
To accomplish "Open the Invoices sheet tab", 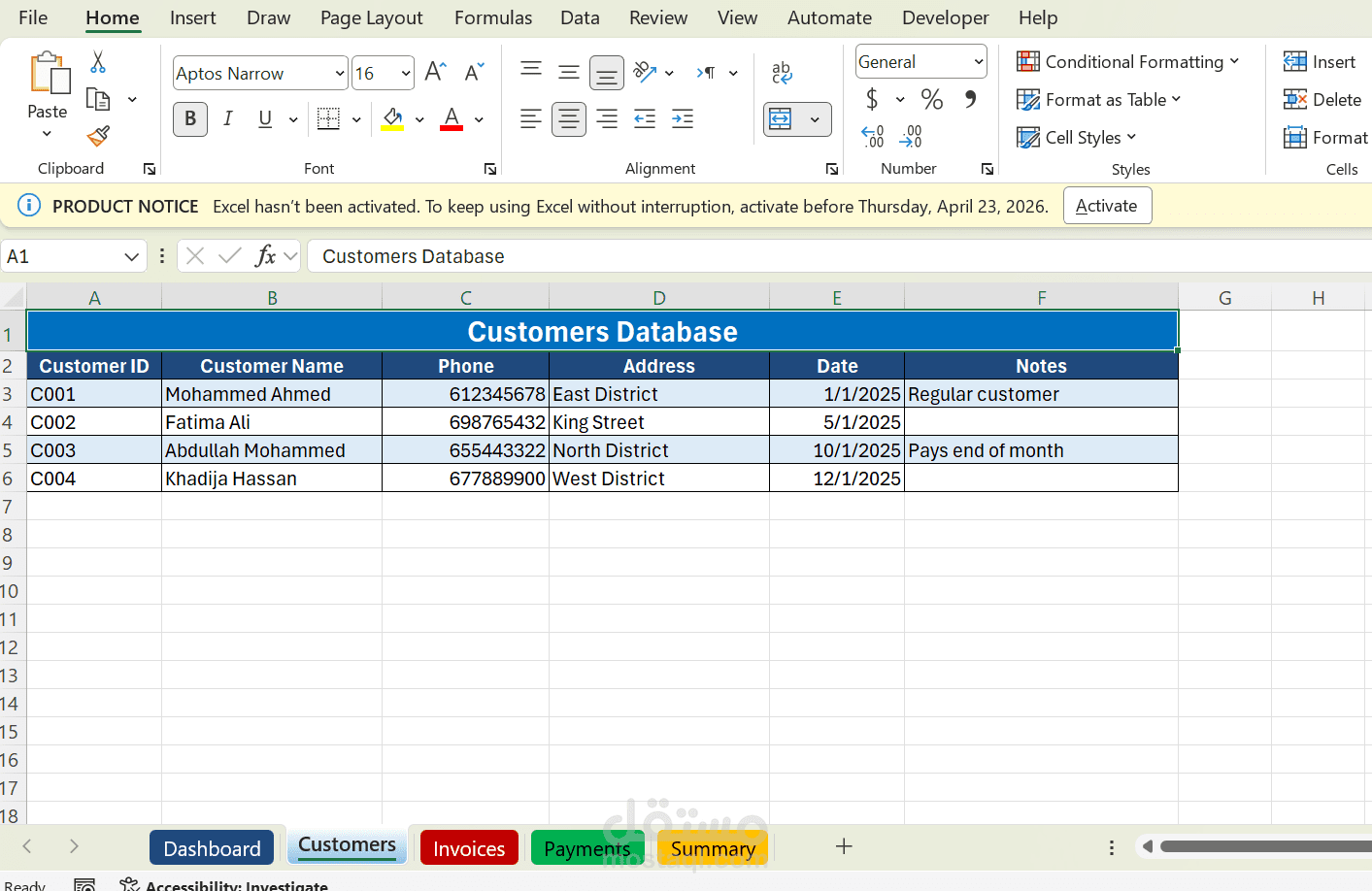I will click(x=469, y=848).
